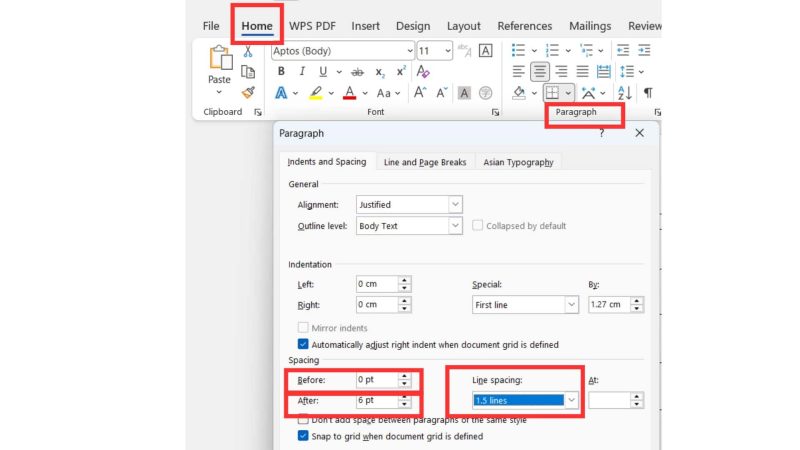This screenshot has width=800, height=450.
Task: Open Paragraph dialog help question mark
Action: (602, 133)
